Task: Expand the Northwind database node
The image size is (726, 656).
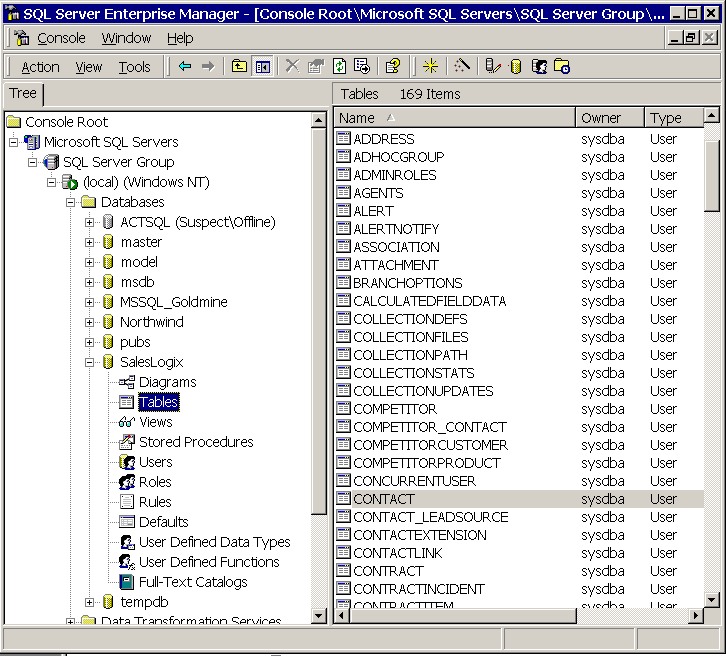Action: click(x=89, y=322)
